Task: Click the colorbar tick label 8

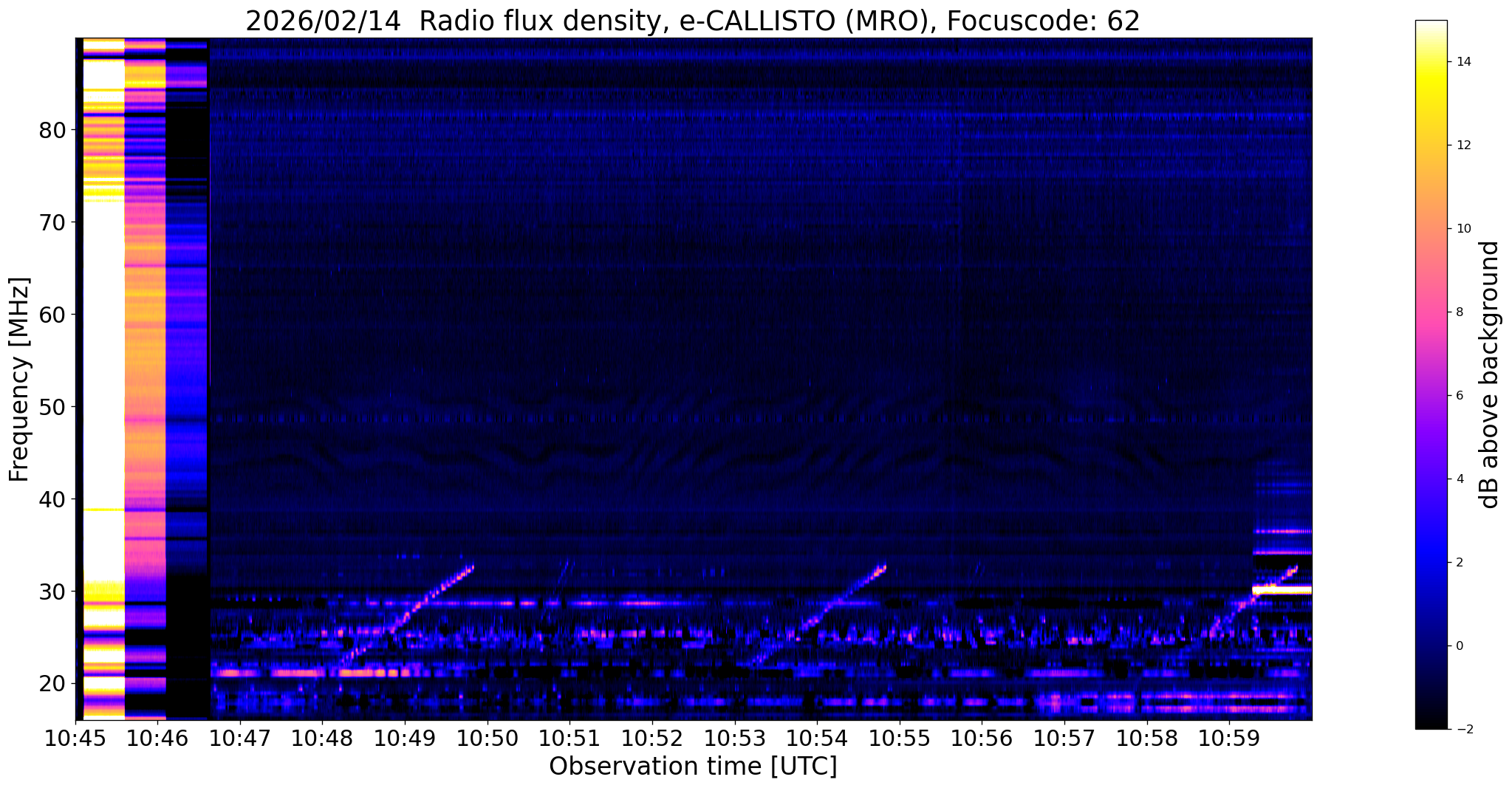Action: (x=1459, y=312)
